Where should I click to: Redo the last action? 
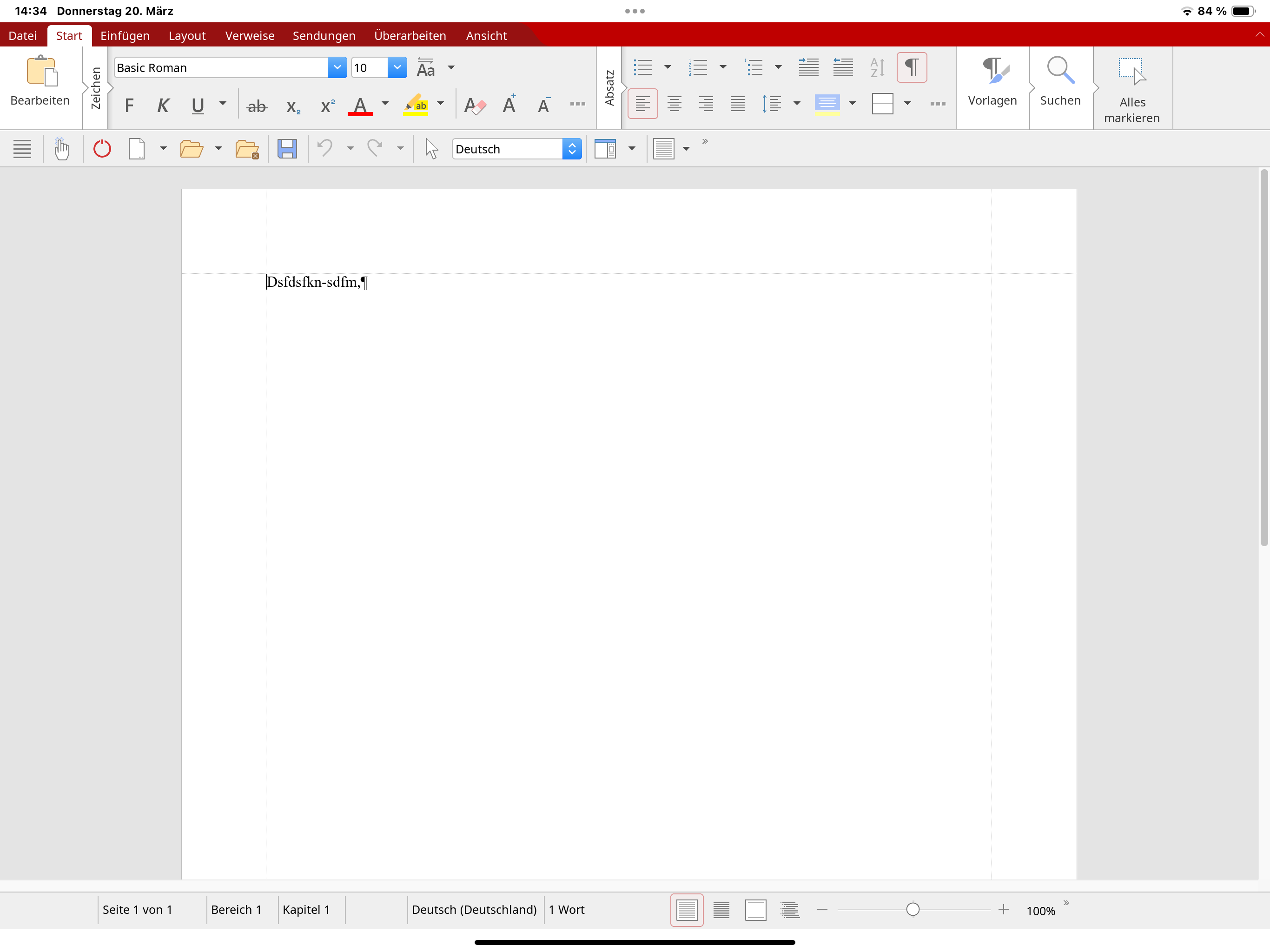tap(375, 149)
